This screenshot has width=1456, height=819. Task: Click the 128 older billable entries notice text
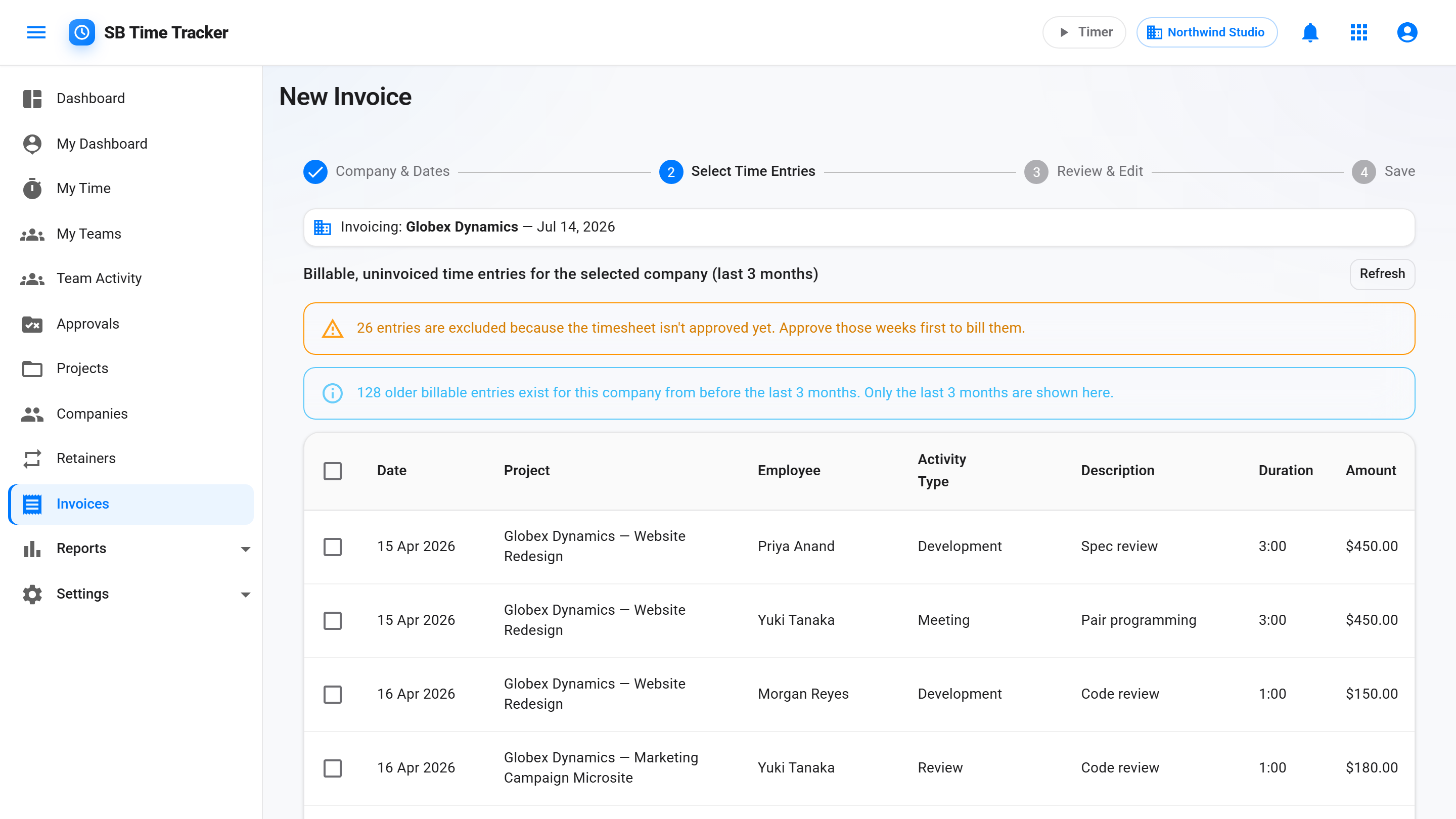point(735,393)
